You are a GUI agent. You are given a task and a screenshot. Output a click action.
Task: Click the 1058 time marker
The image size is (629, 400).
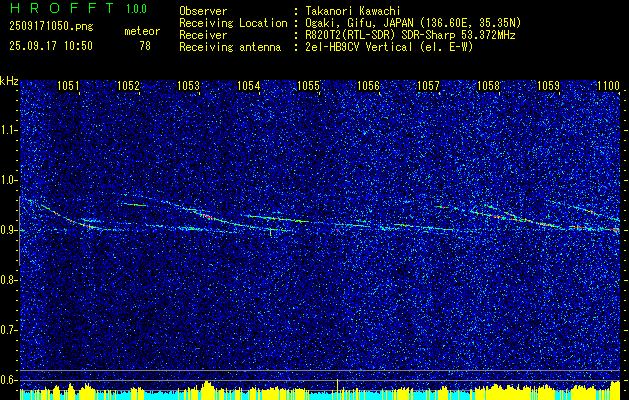pyautogui.click(x=489, y=85)
